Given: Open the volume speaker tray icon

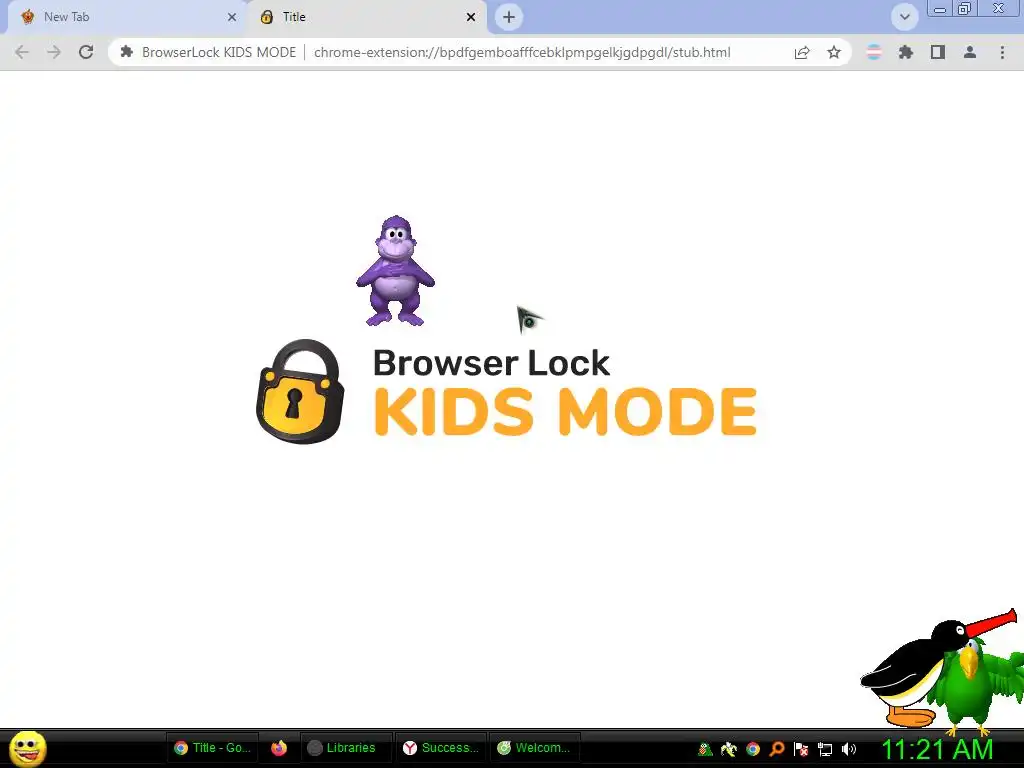Looking at the screenshot, I should click(849, 749).
